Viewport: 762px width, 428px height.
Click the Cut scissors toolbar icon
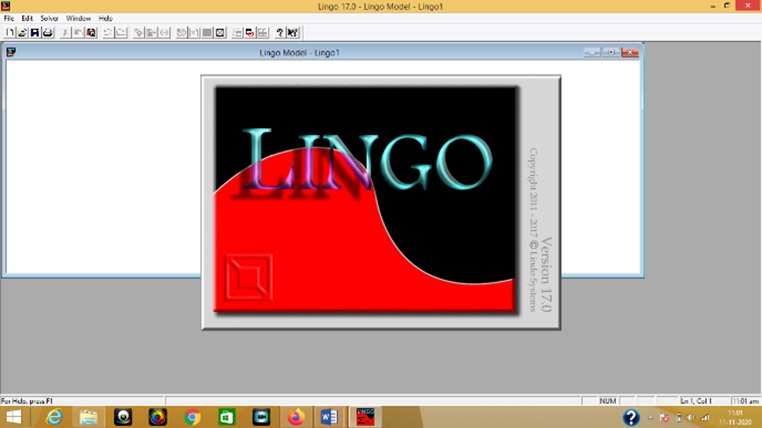[66, 33]
